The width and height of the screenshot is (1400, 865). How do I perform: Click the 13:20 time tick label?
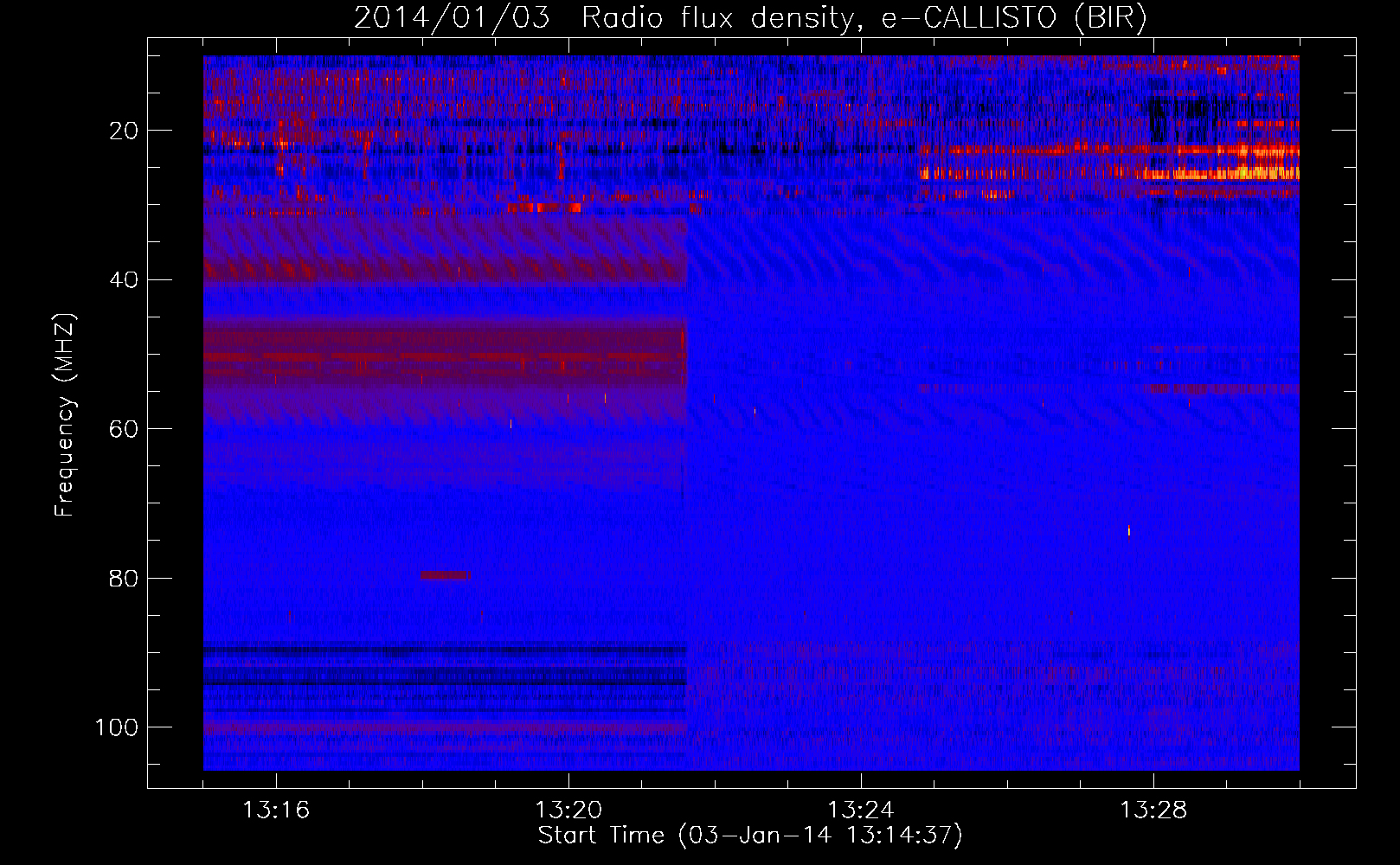click(568, 811)
